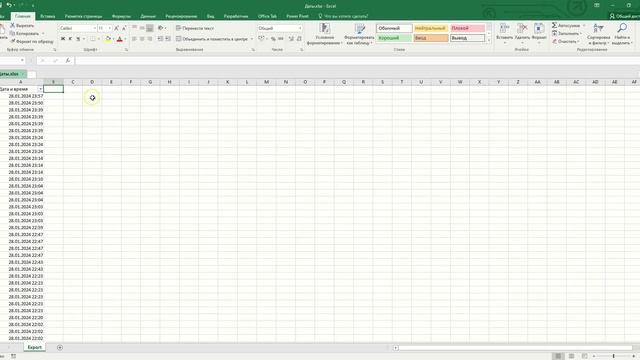Toggle Align Left horizontal alignment
The width and height of the screenshot is (640, 360).
tap(134, 39)
